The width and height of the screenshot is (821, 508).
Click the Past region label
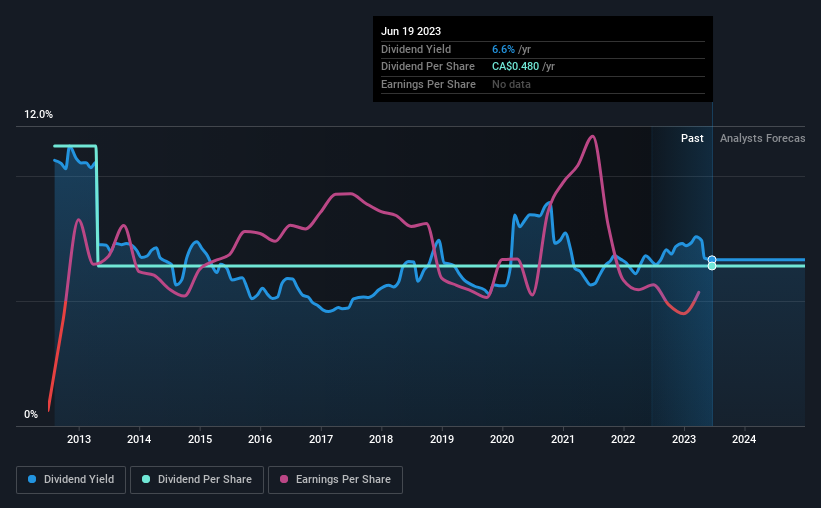click(x=692, y=138)
